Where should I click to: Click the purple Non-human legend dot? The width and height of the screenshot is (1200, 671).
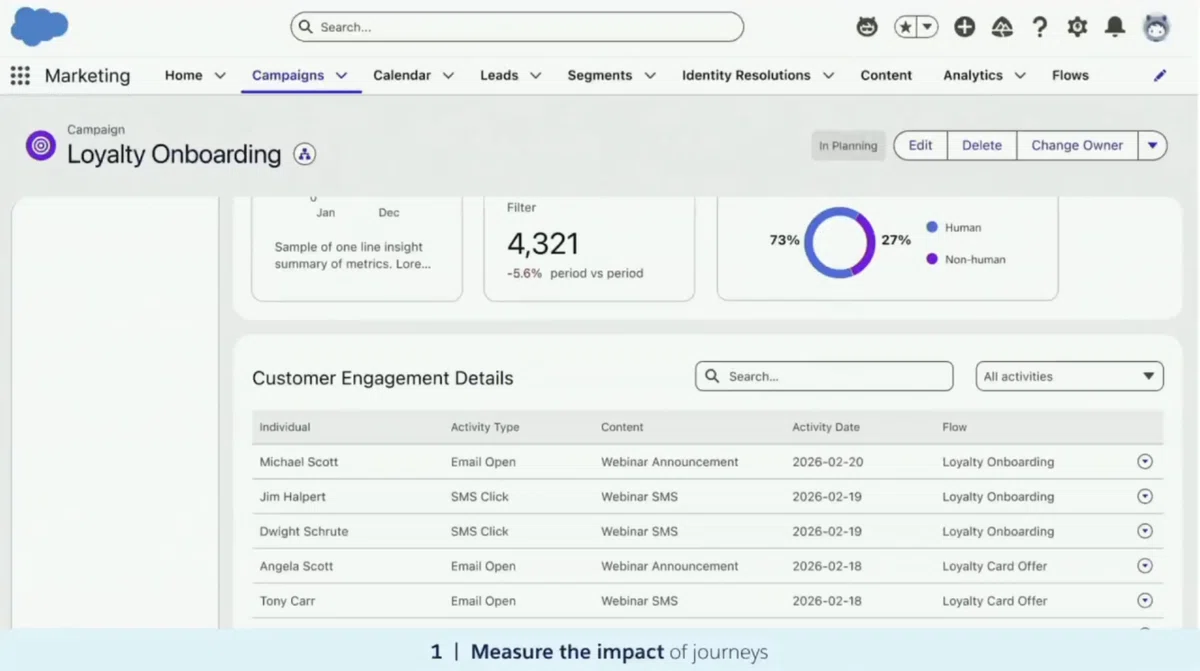coord(932,259)
